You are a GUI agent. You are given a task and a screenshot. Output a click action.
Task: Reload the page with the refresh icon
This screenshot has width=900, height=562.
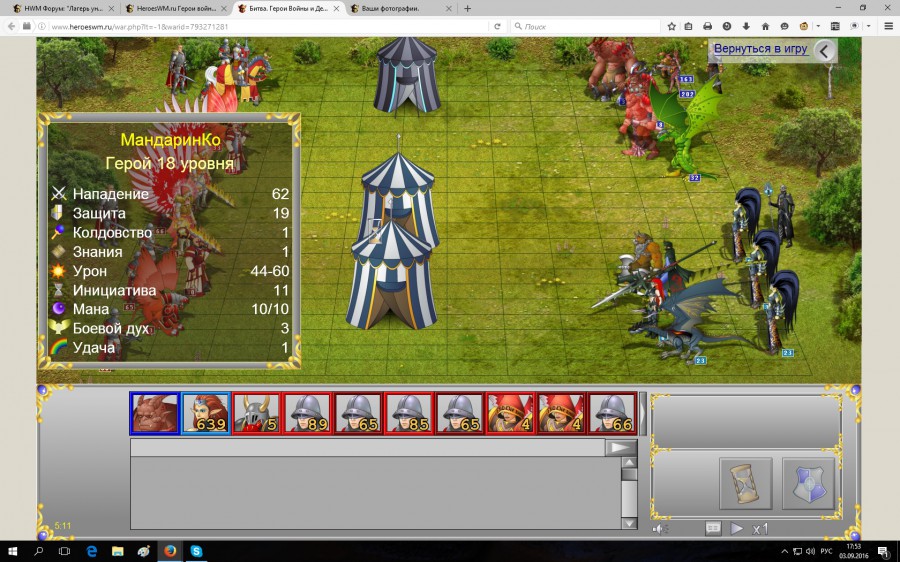pos(497,26)
